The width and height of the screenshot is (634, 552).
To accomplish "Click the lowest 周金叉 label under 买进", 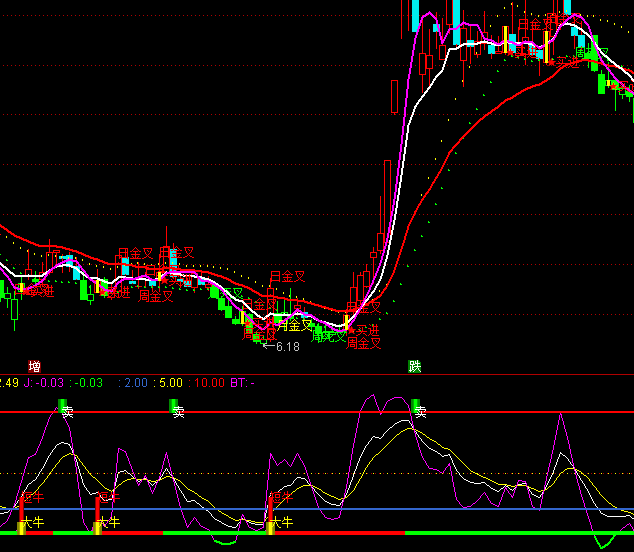I will [364, 344].
